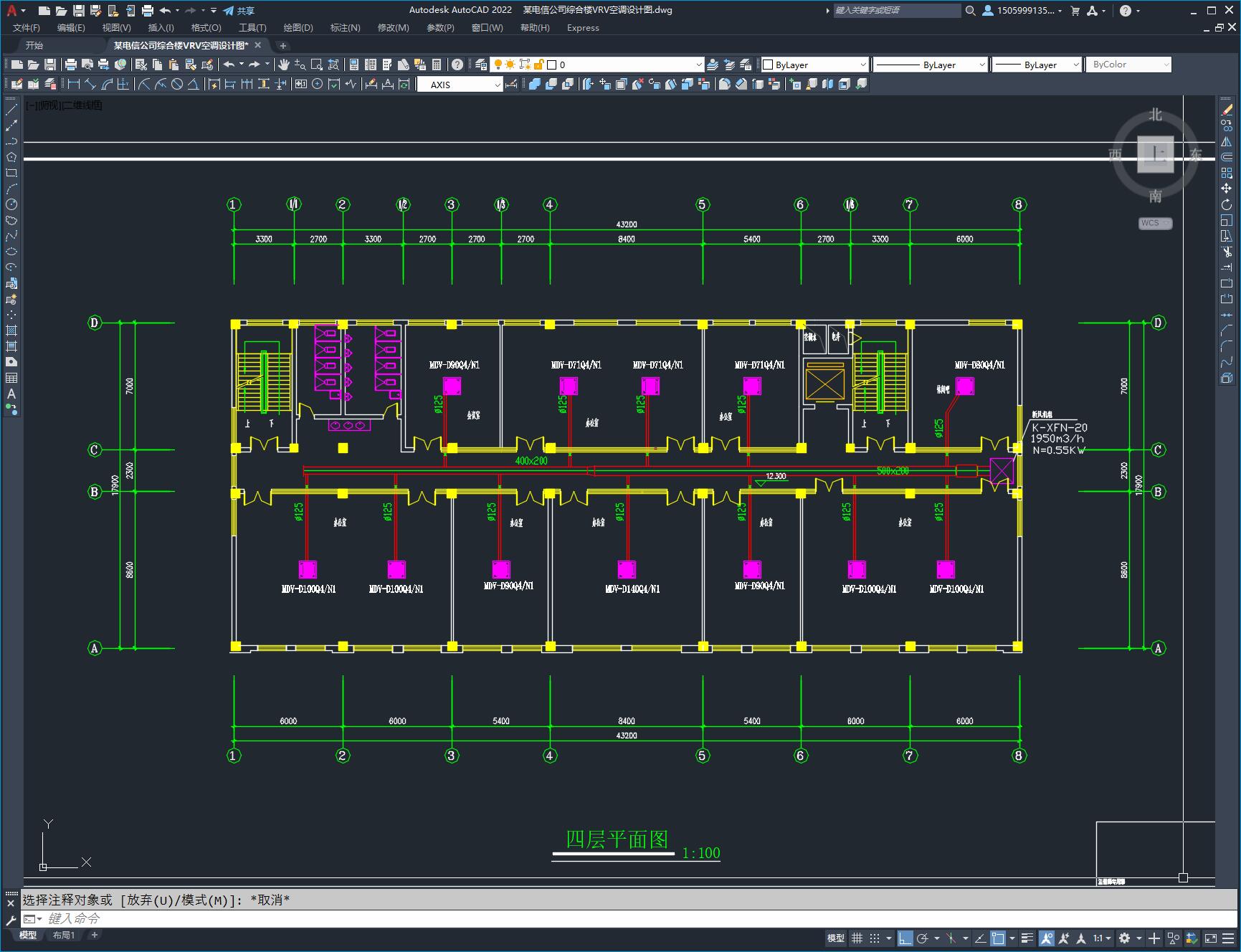
Task: Toggle ortho mode in status bar
Action: tap(905, 938)
